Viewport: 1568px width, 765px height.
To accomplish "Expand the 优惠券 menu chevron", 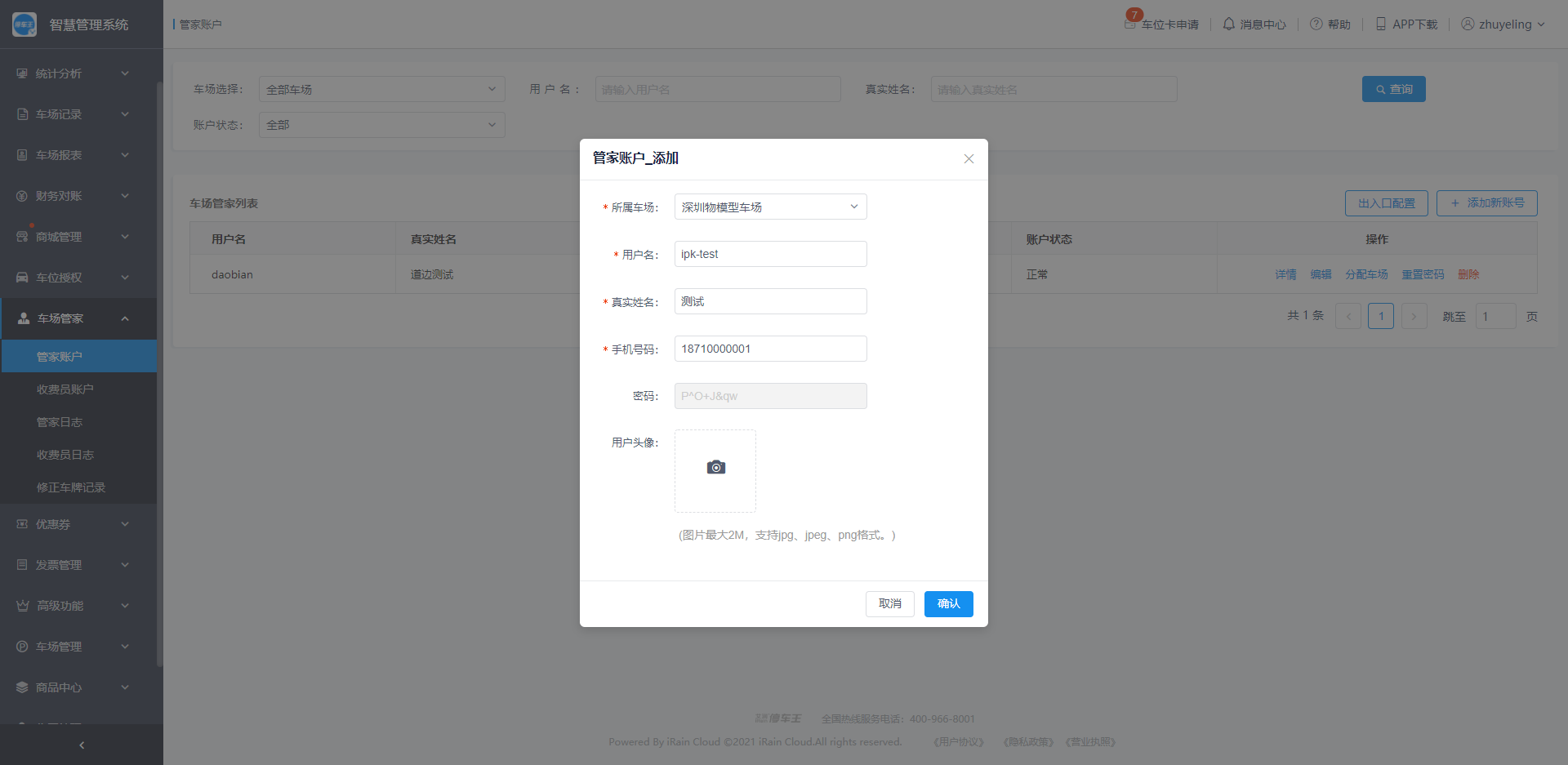I will point(125,524).
